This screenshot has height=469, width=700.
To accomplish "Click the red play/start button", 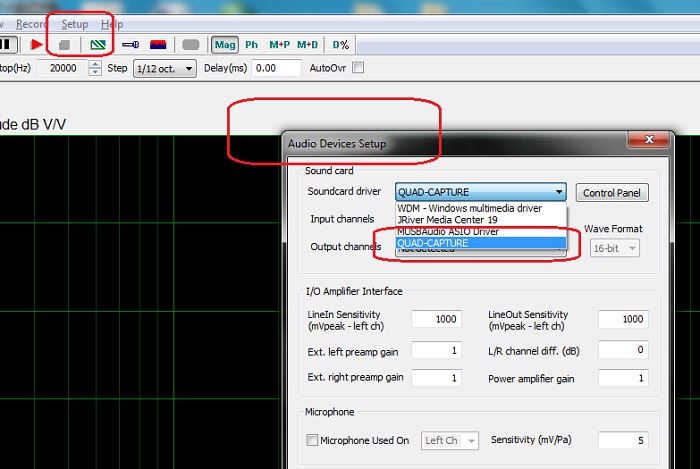I will tap(37, 44).
